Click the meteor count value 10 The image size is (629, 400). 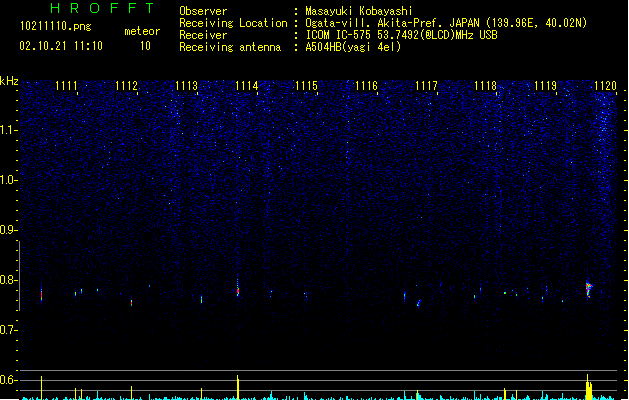tap(145, 46)
